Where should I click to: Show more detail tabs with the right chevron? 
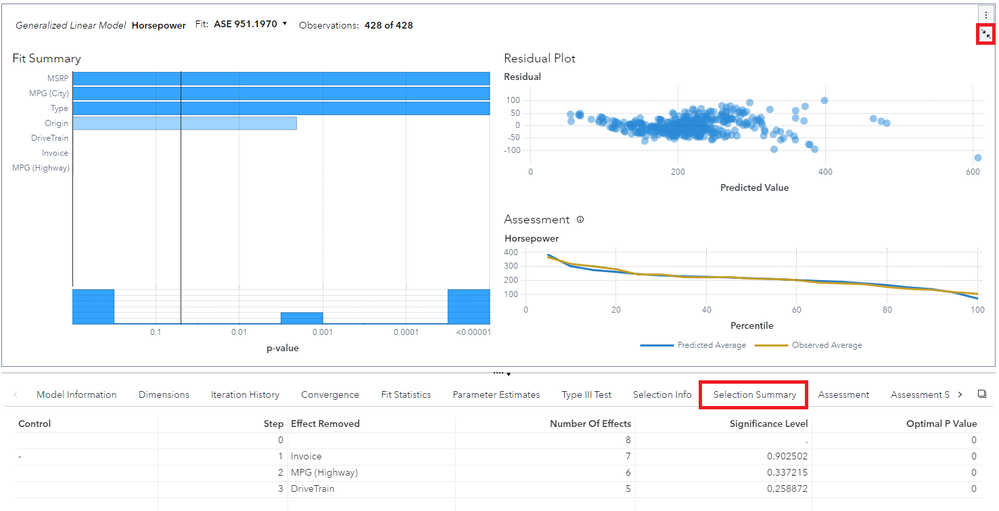coord(960,394)
